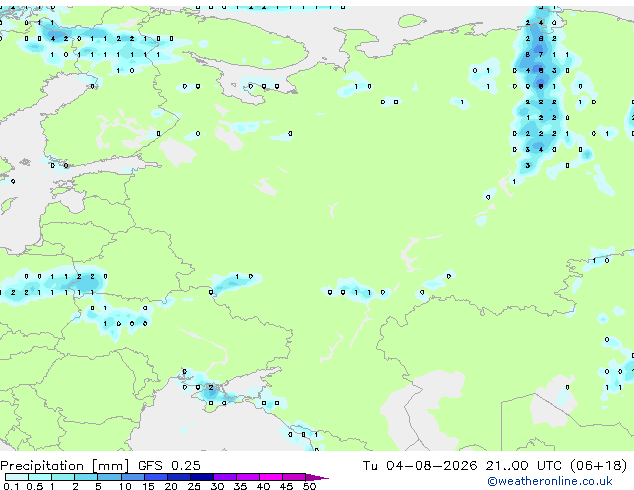Click the '(06+18)' forecast run label
The height and width of the screenshot is (490, 634).
coord(598,466)
